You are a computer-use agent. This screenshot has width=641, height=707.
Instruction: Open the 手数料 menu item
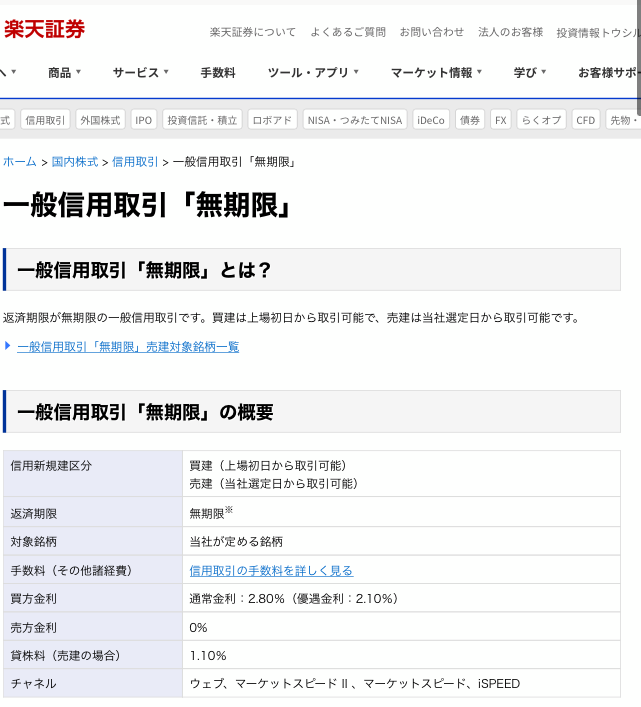pyautogui.click(x=218, y=72)
